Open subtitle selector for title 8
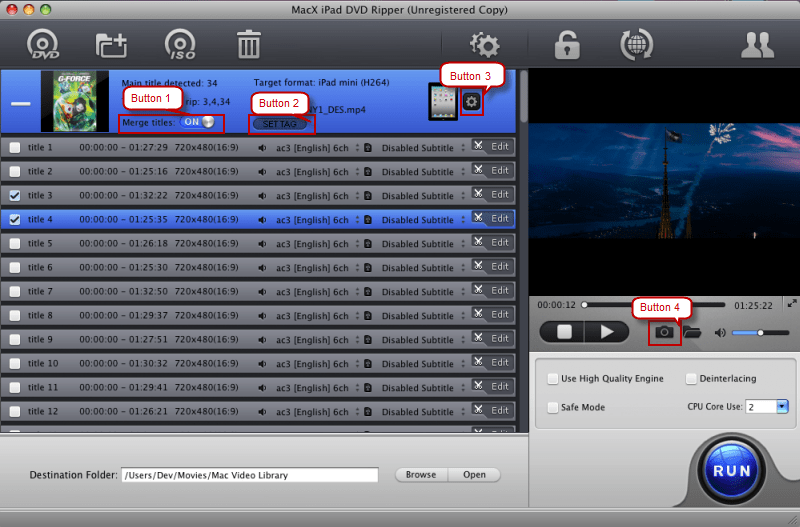 pyautogui.click(x=423, y=316)
